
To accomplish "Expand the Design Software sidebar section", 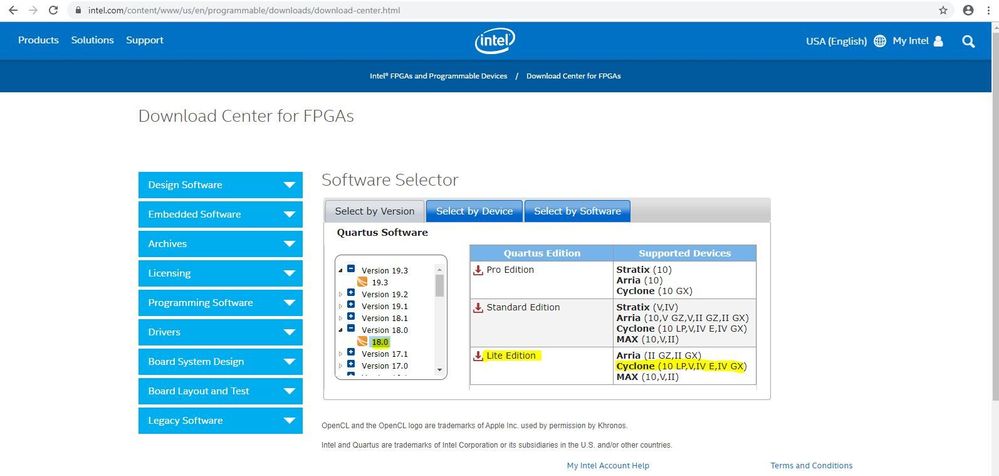I will 220,185.
